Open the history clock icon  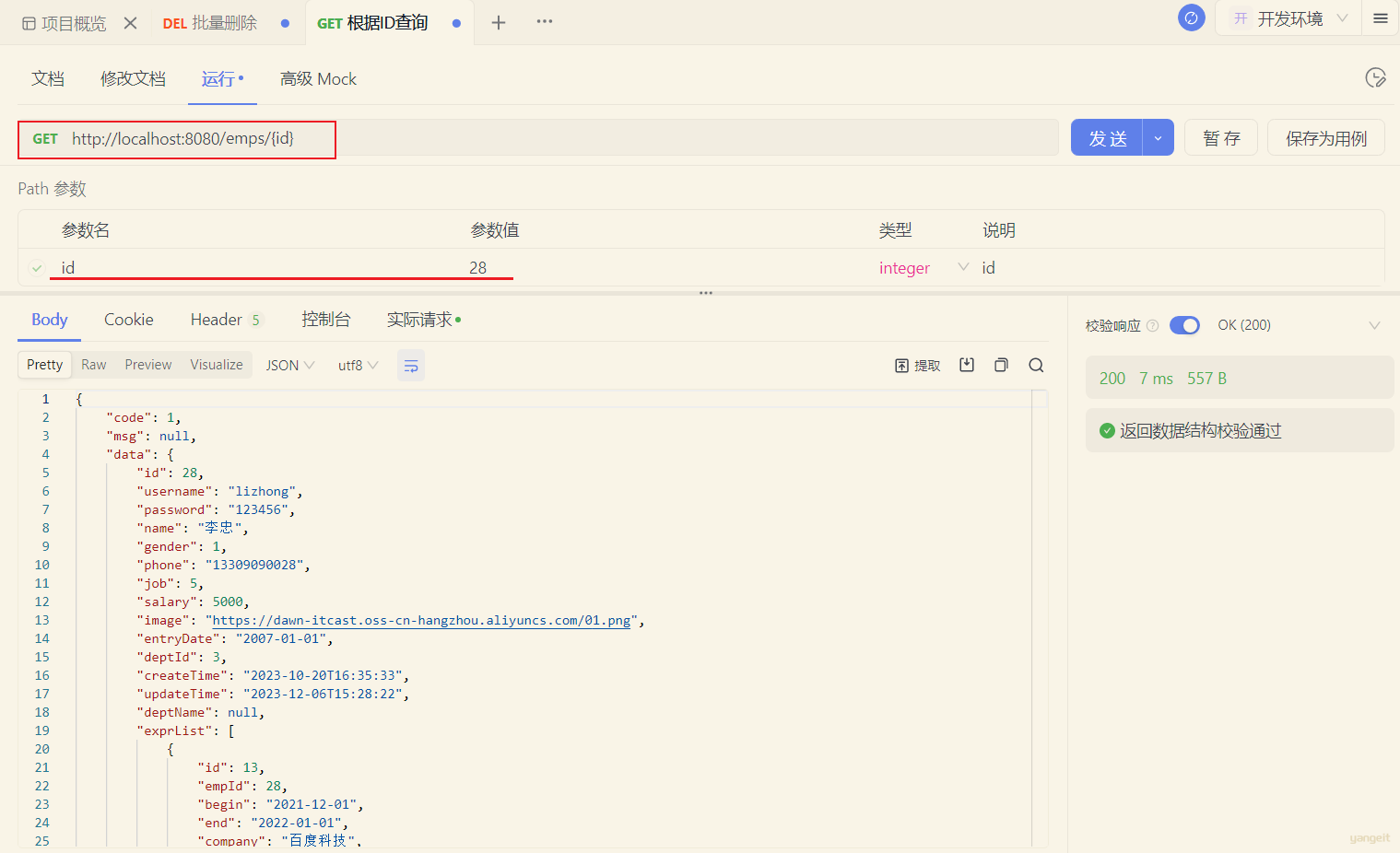(1375, 77)
